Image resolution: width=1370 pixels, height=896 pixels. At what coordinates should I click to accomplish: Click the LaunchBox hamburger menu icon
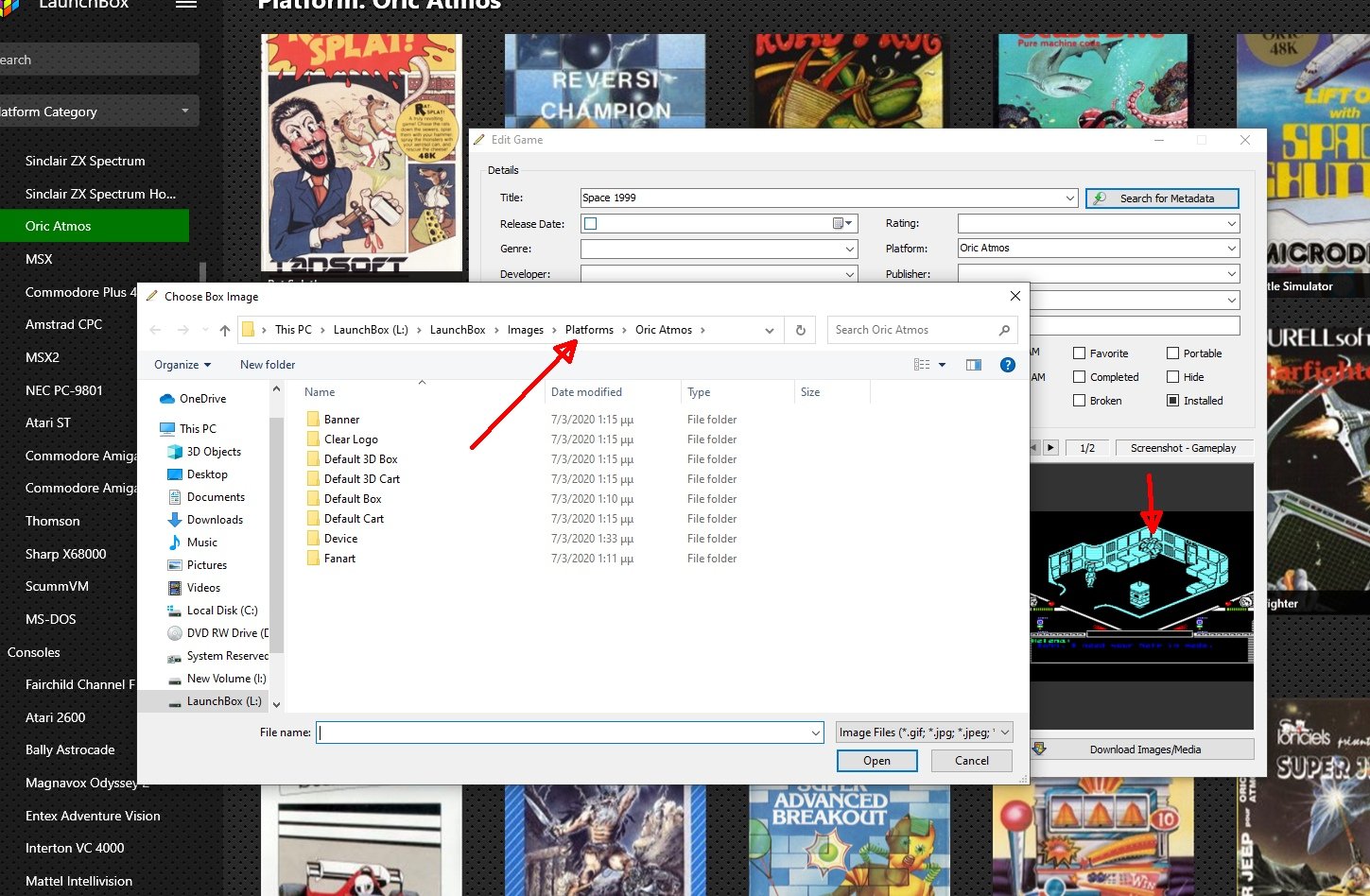click(186, 4)
